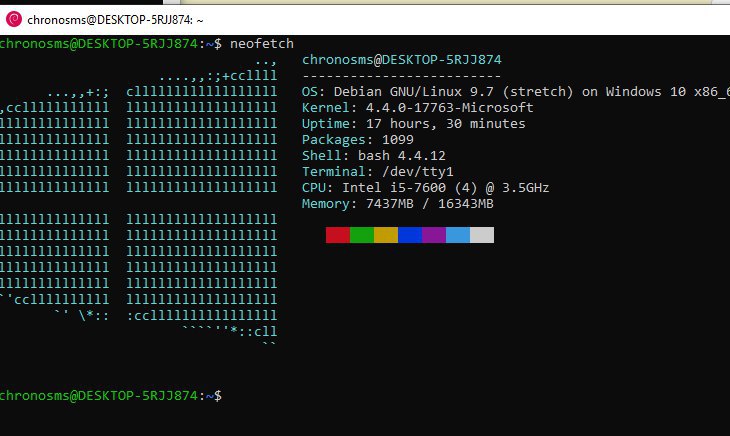
Task: Click the dark blue color block
Action: tap(410, 235)
